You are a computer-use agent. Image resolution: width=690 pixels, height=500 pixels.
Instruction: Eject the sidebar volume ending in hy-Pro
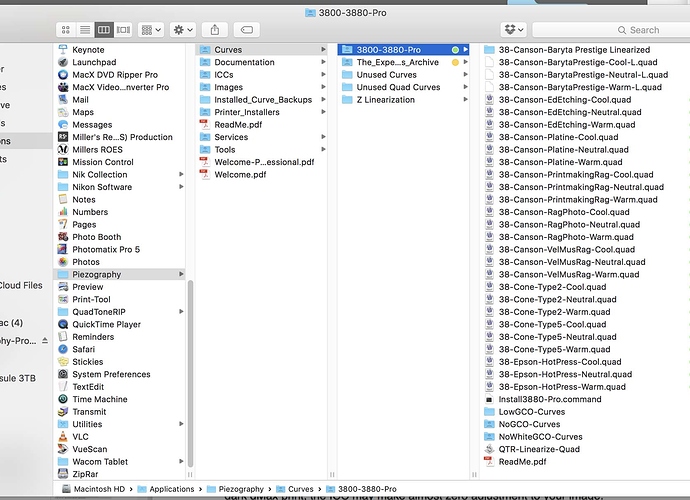tap(45, 341)
